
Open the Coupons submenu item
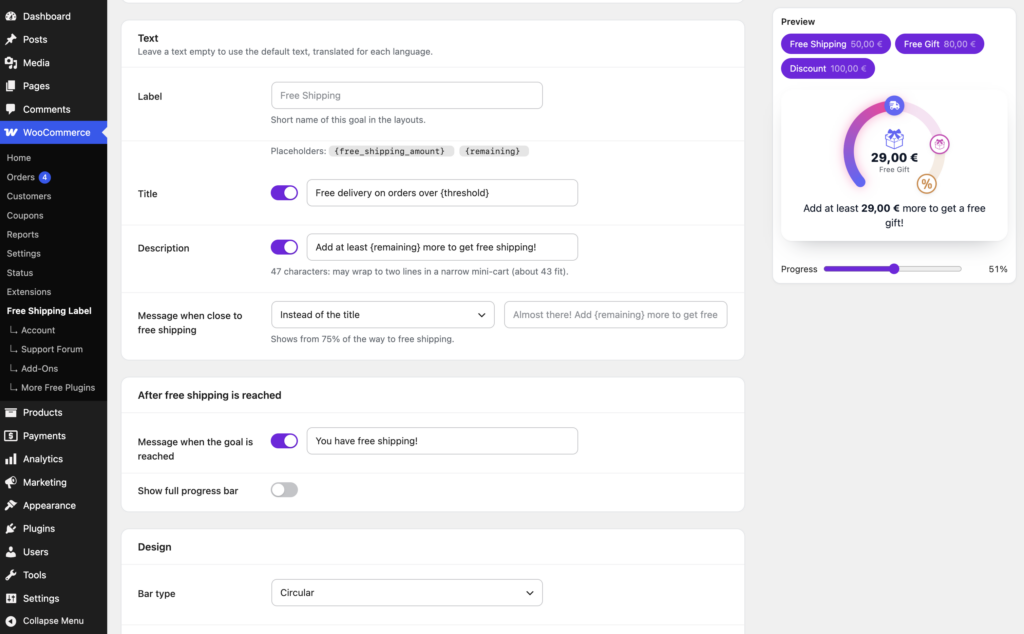tap(25, 215)
